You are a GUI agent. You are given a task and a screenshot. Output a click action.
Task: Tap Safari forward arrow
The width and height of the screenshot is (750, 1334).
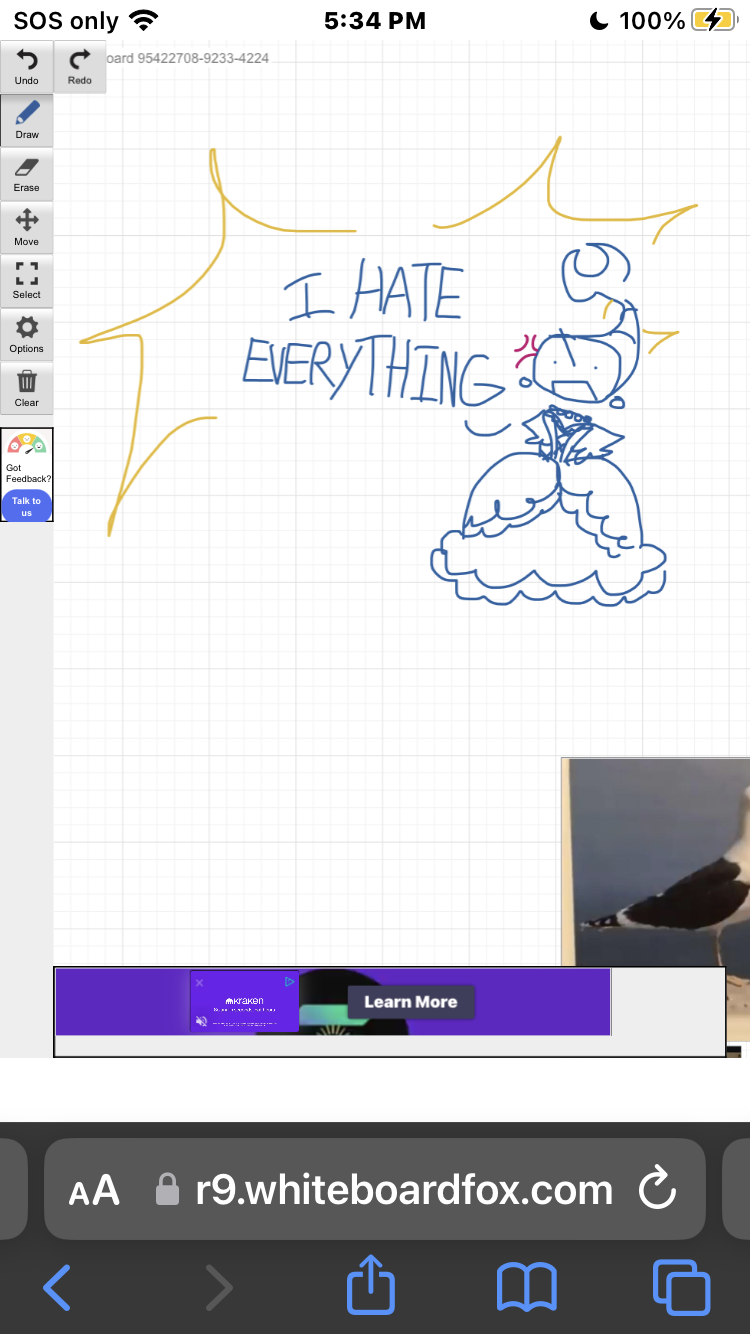point(218,1287)
